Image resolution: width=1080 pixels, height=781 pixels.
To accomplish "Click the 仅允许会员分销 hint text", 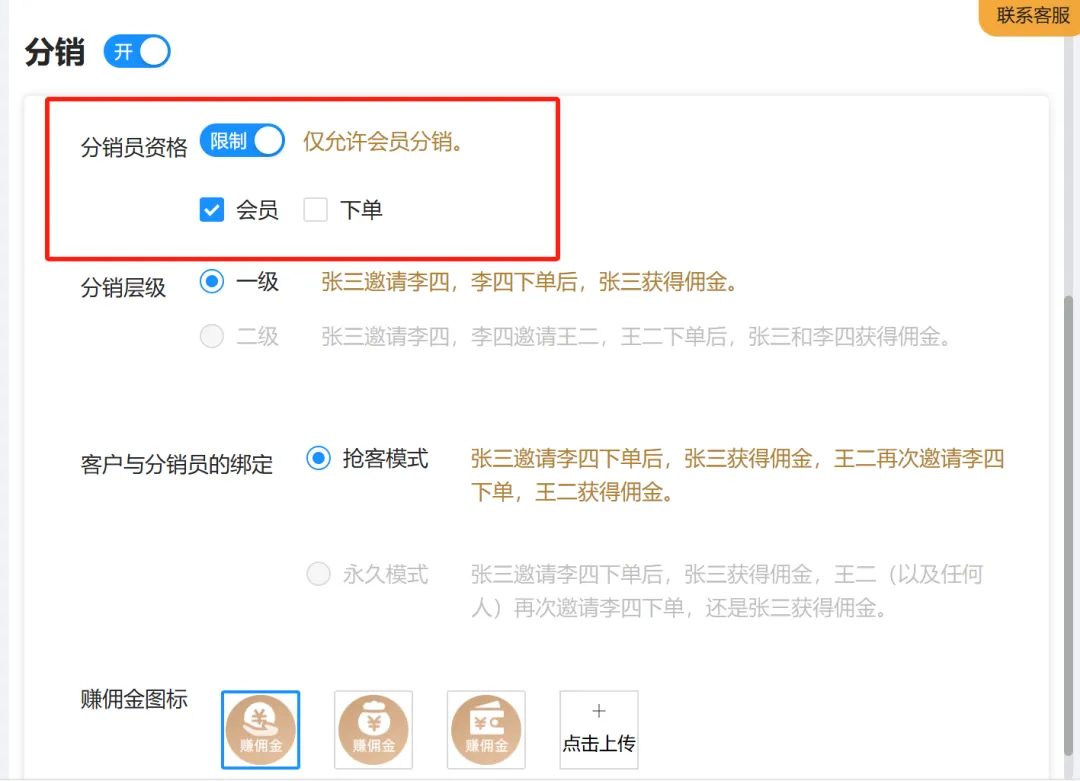I will pyautogui.click(x=384, y=142).
